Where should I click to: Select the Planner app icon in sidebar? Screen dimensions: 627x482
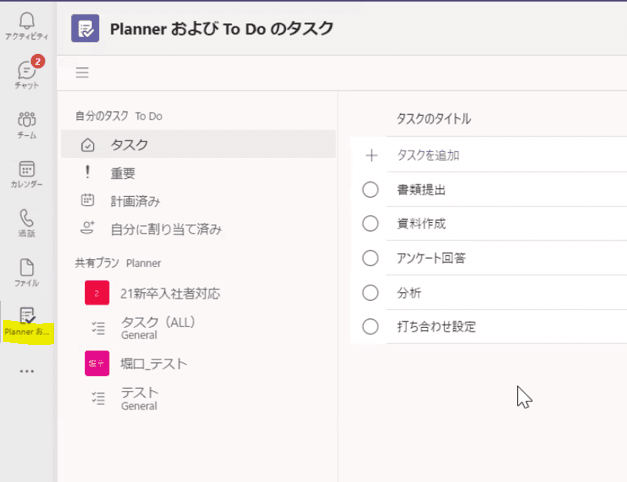[27, 320]
